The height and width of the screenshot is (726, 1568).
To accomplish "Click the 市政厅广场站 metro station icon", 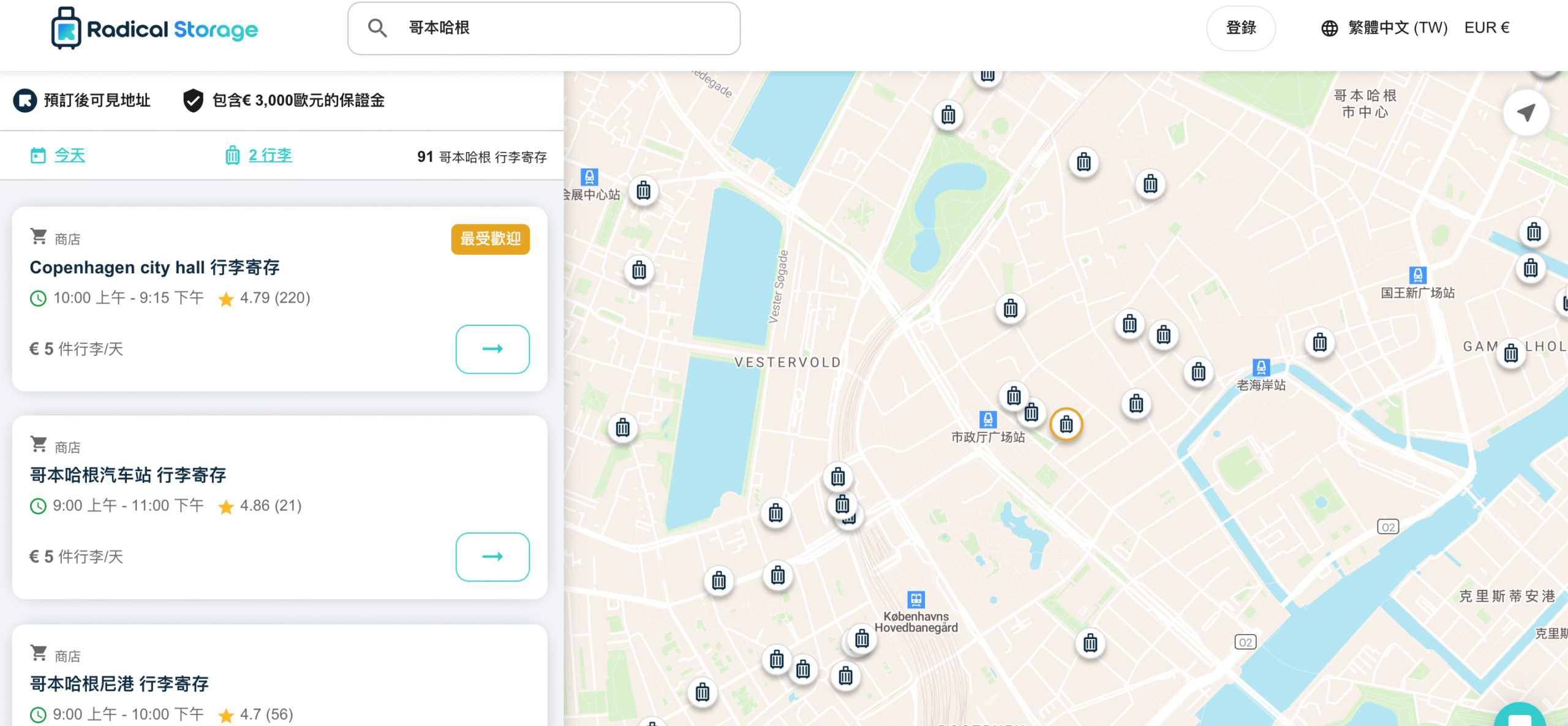I will pyautogui.click(x=987, y=420).
